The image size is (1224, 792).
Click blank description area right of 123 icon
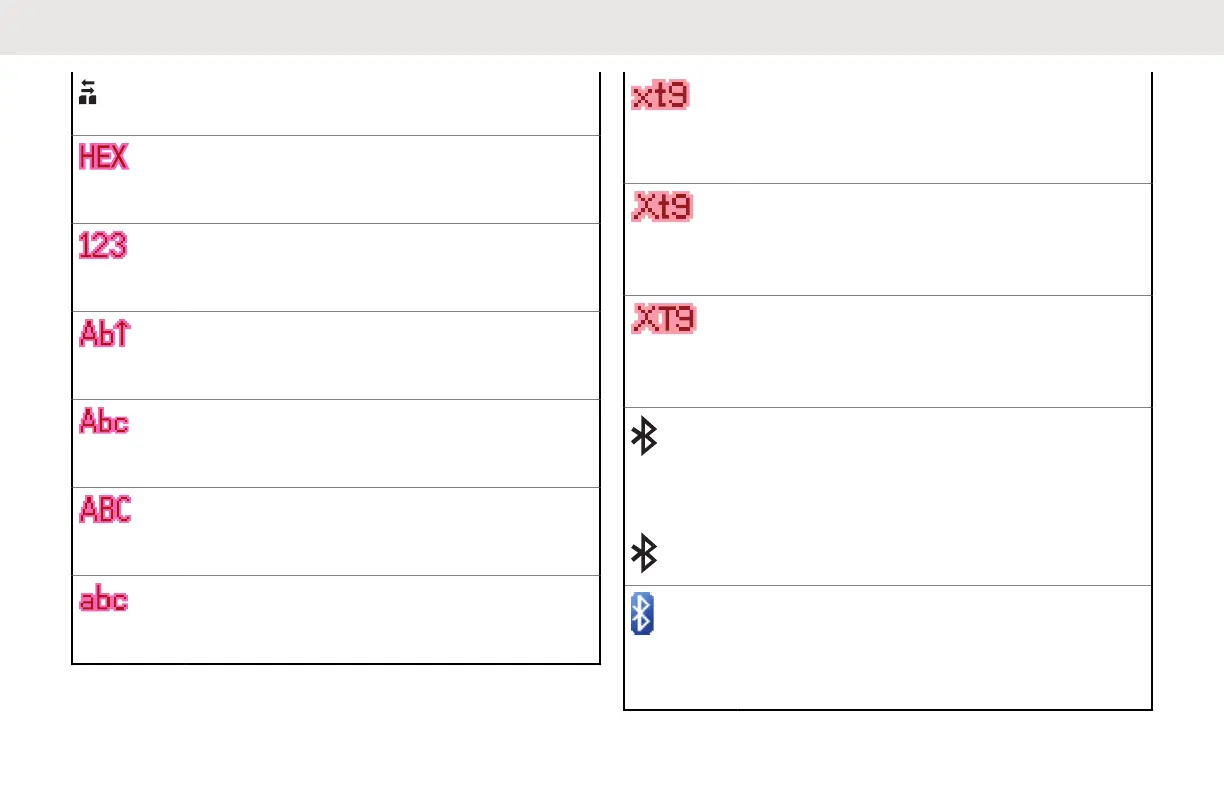point(360,267)
